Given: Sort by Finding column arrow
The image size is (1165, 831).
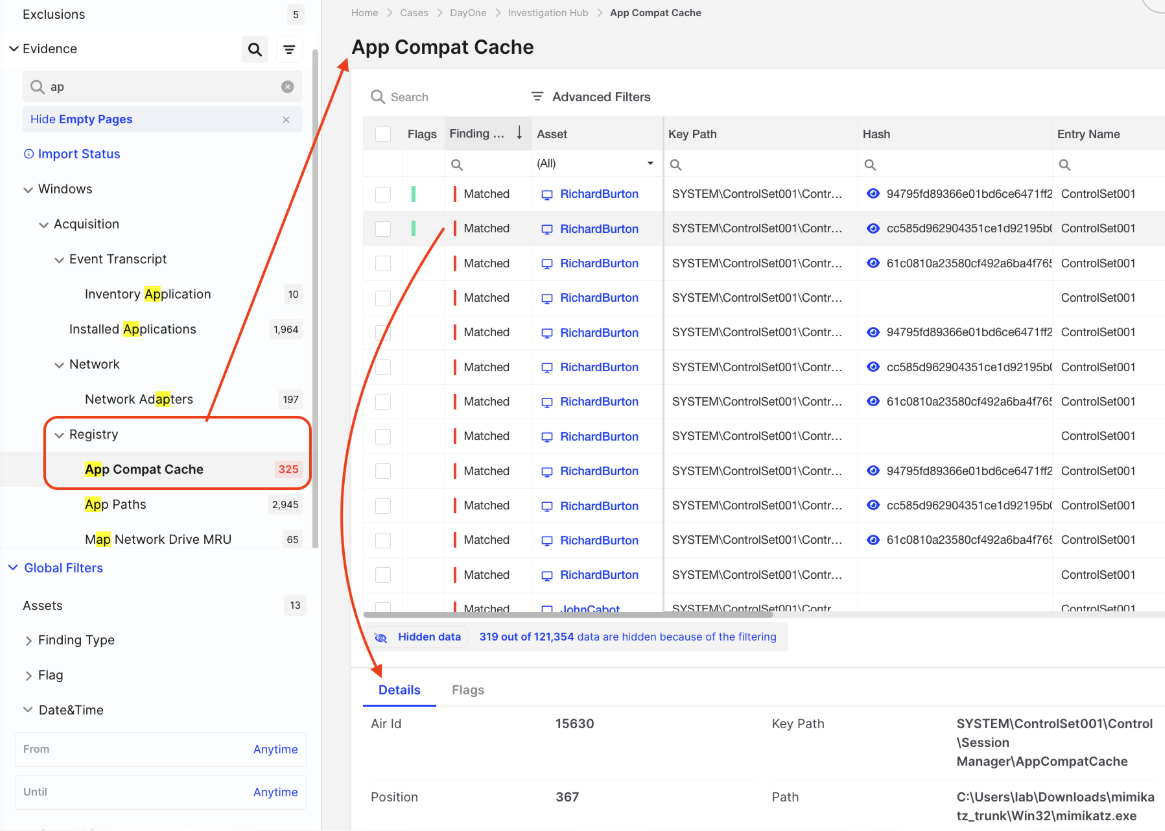Looking at the screenshot, I should point(519,133).
